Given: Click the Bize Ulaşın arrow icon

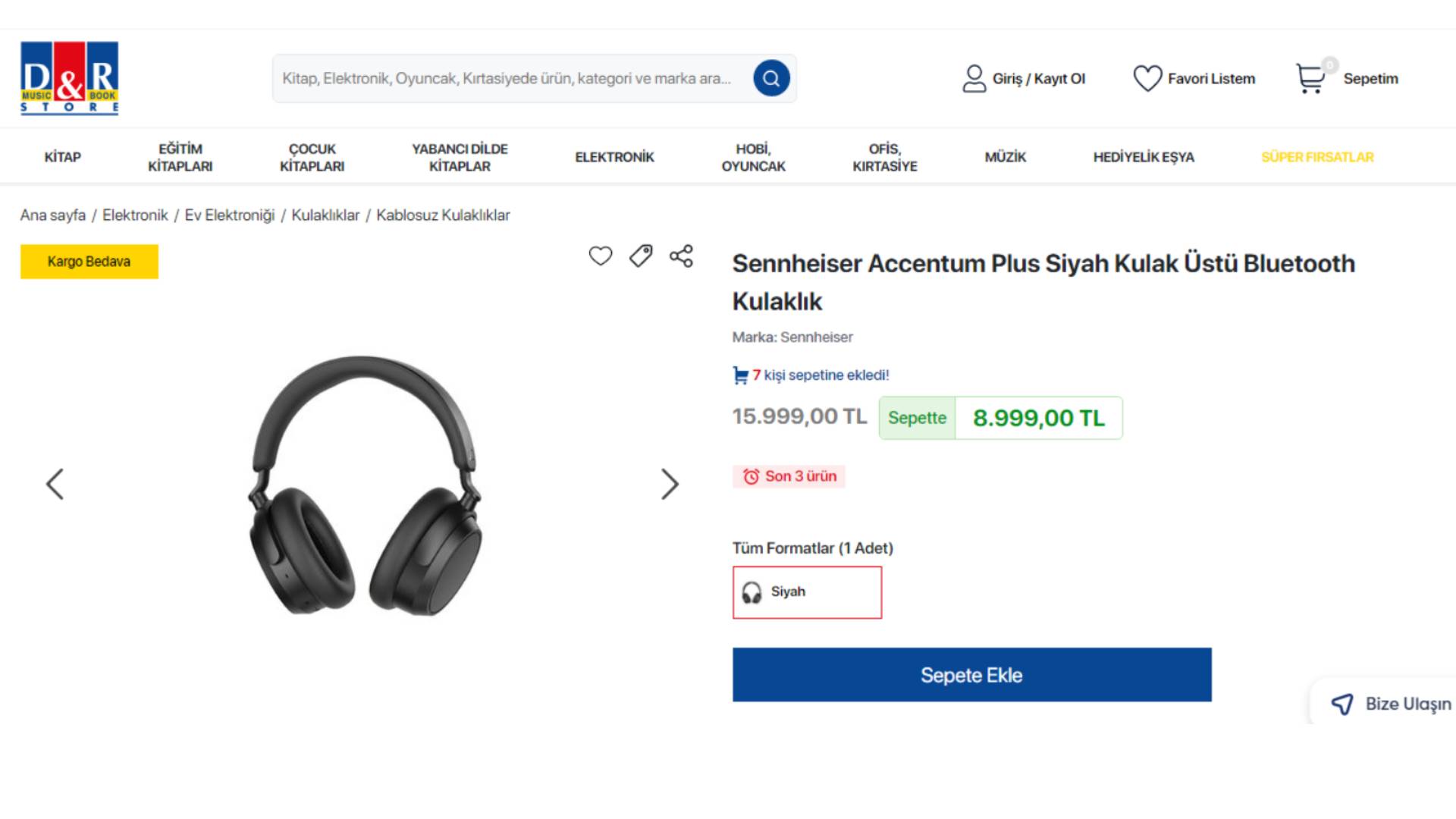Looking at the screenshot, I should [1342, 704].
